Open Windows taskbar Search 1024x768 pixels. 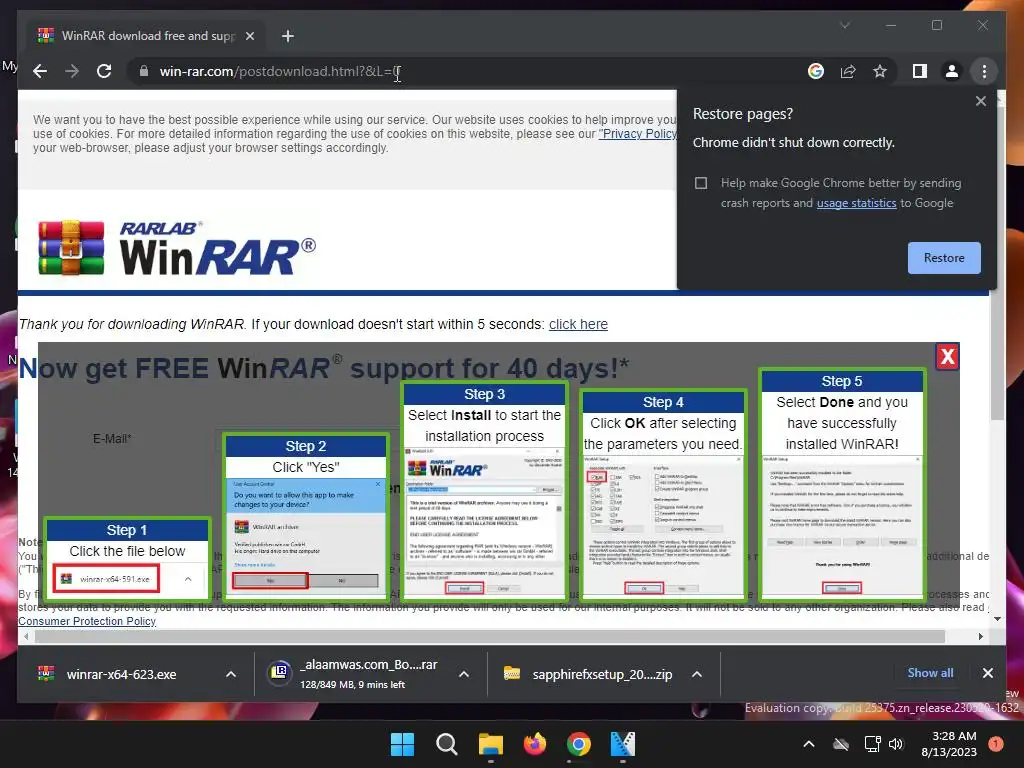pos(447,744)
